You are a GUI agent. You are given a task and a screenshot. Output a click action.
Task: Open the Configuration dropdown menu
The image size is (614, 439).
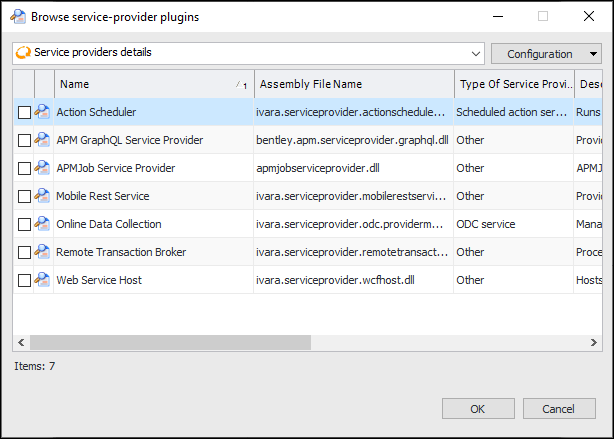coord(545,53)
